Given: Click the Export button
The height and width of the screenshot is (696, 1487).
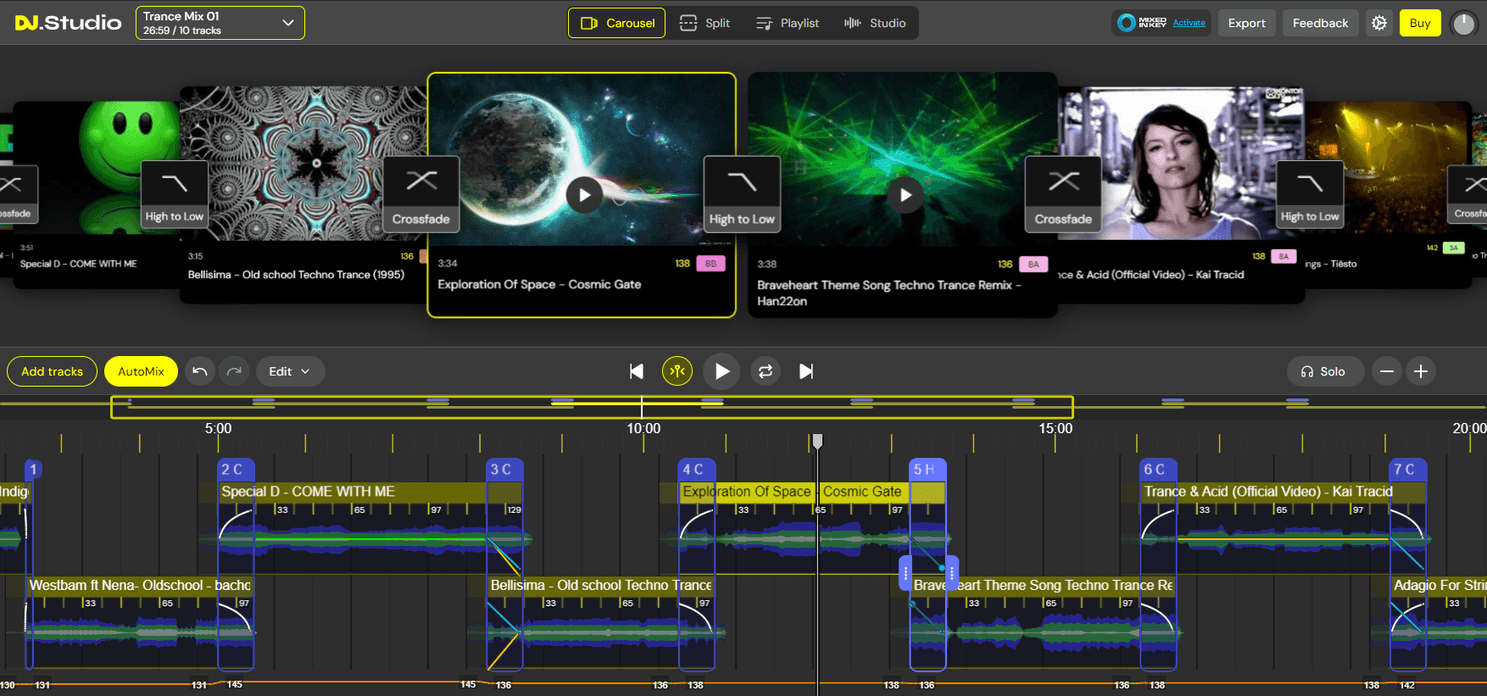Looking at the screenshot, I should tap(1247, 23).
